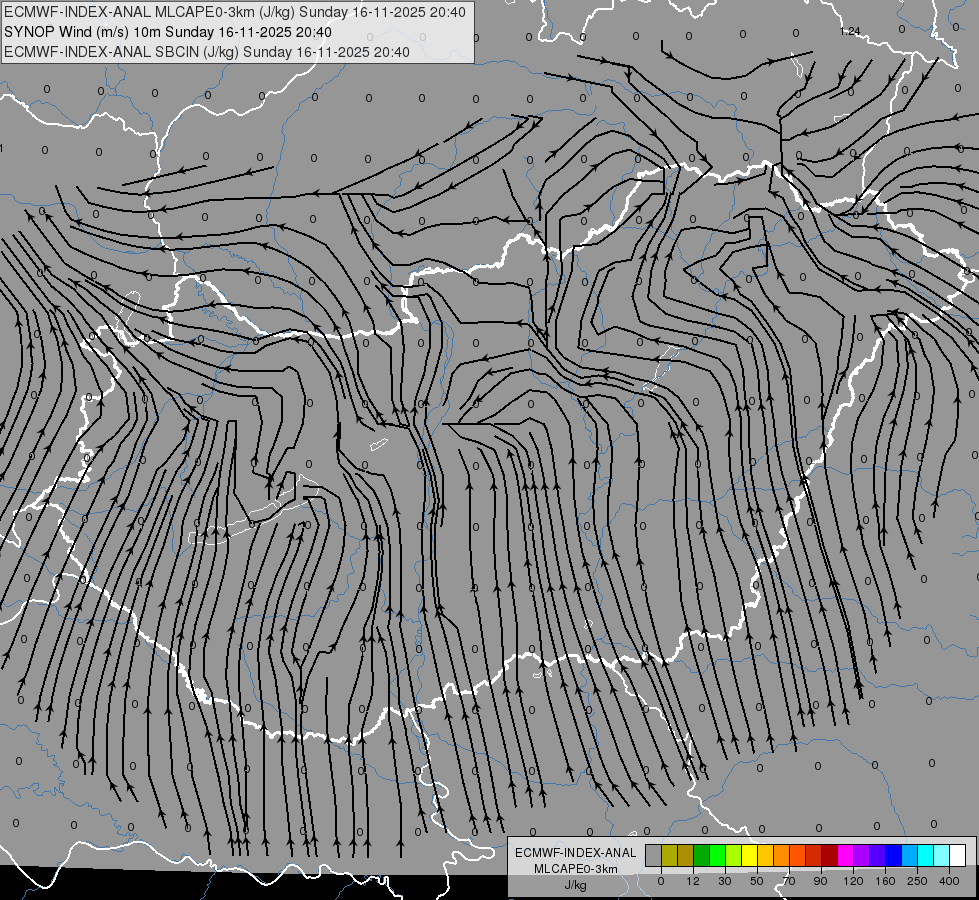Click the sky blue swatch left of 250
Image resolution: width=979 pixels, height=900 pixels.
910,856
